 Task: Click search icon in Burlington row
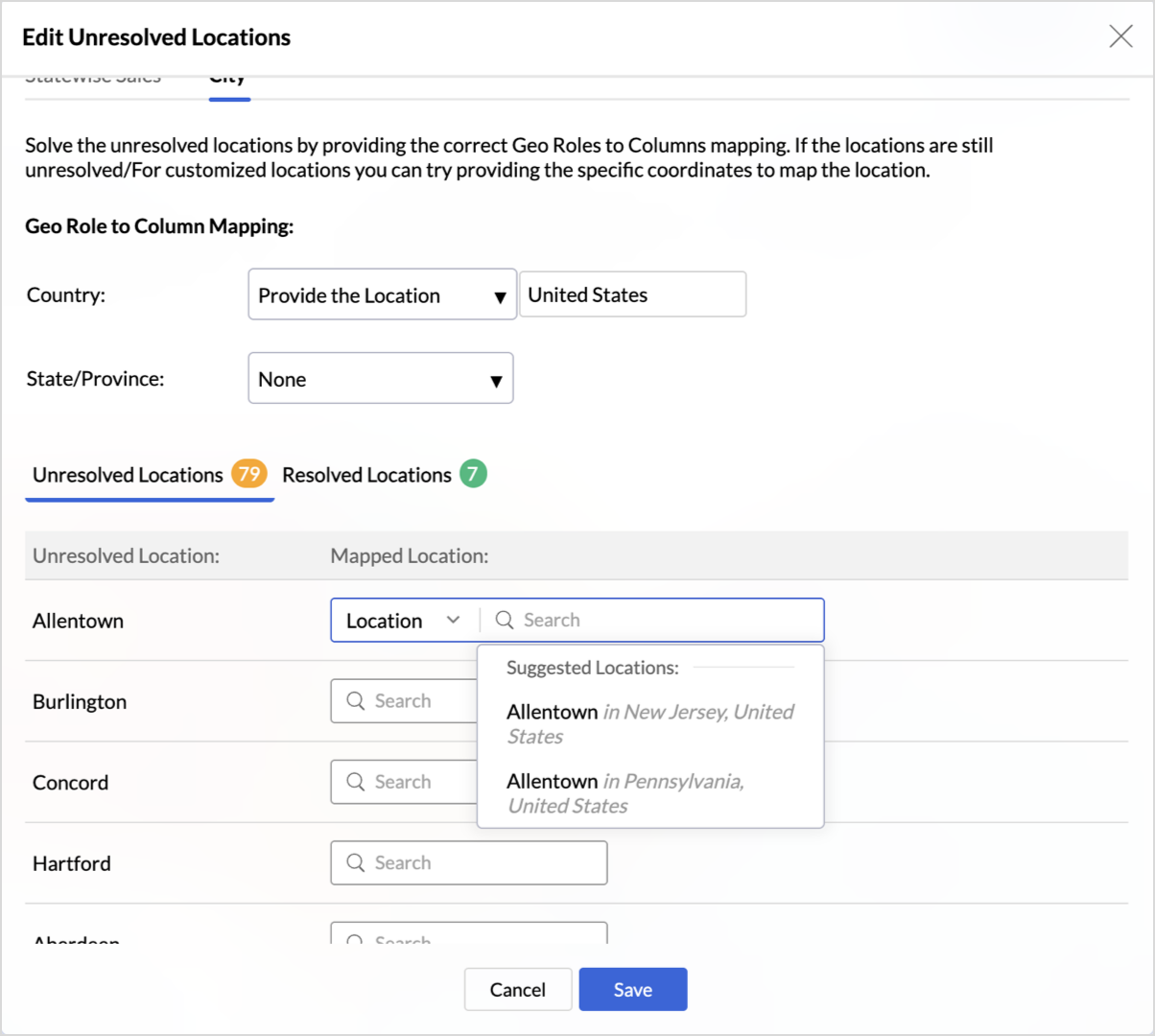[x=356, y=701]
